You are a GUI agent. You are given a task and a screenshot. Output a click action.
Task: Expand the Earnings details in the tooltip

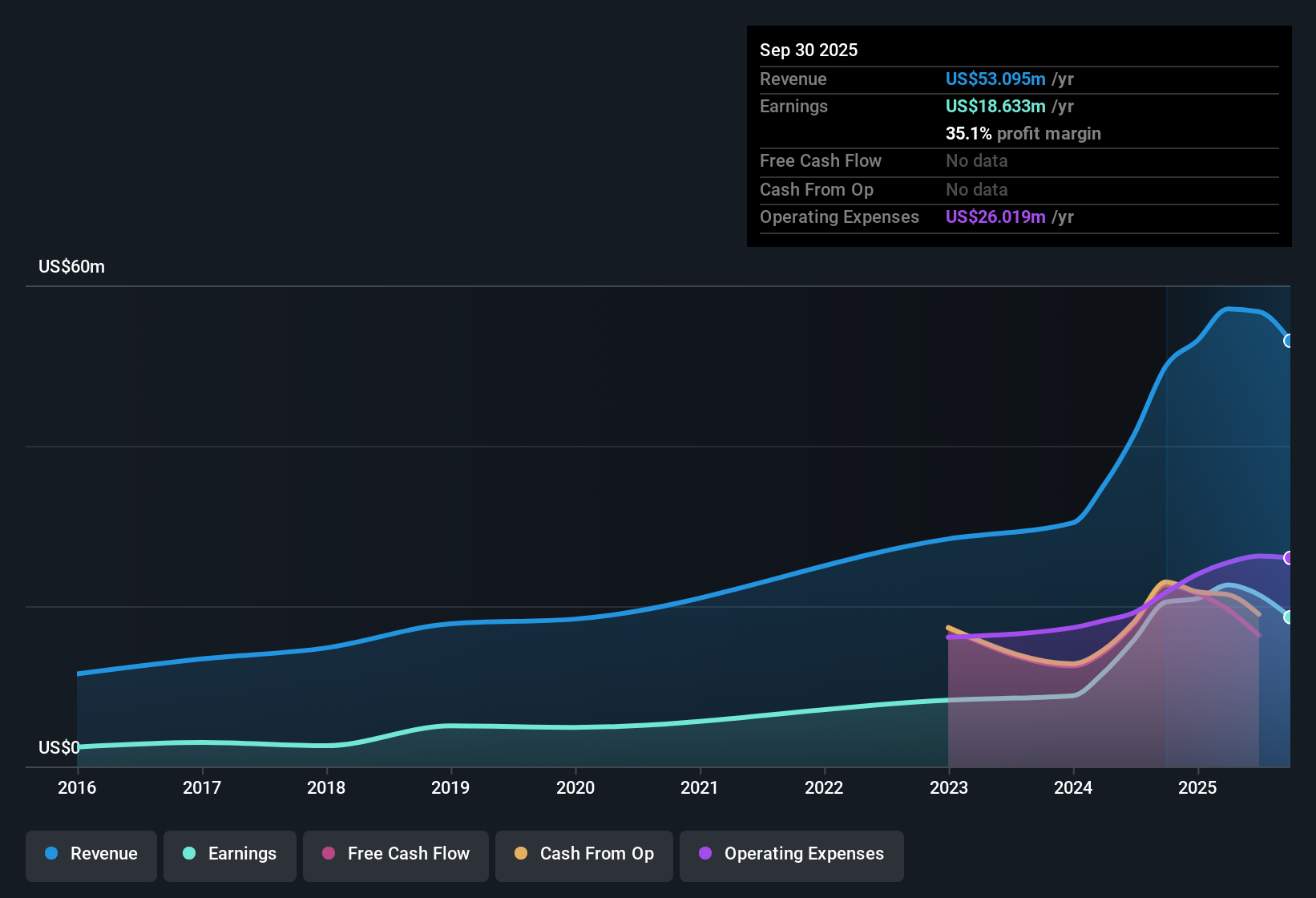point(793,106)
